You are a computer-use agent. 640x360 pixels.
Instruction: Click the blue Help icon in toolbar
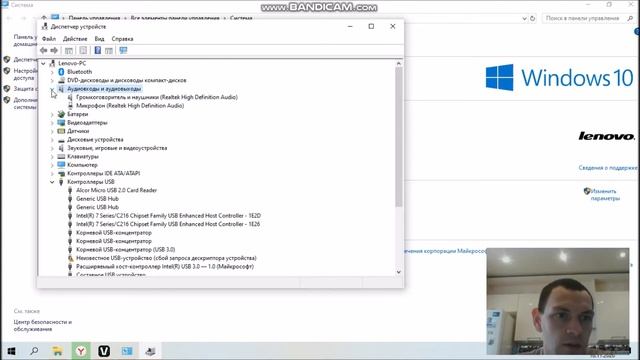(x=98, y=50)
